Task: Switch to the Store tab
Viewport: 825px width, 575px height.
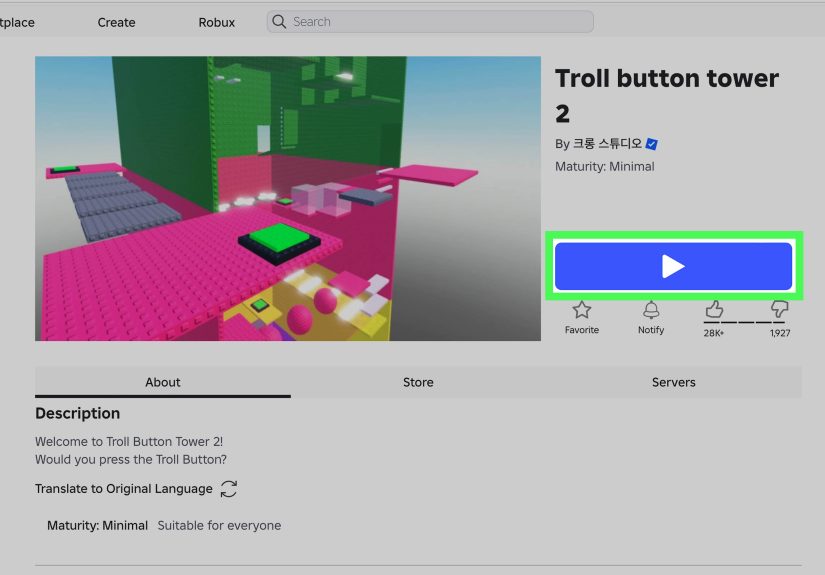Action: [418, 382]
